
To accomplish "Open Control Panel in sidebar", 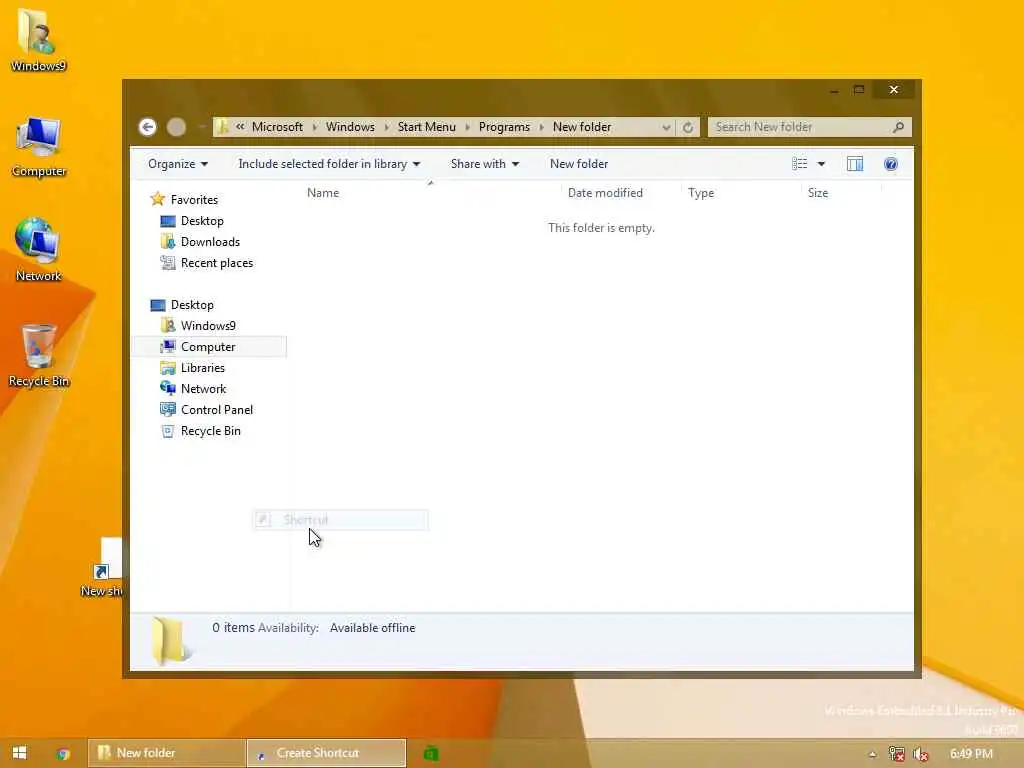I will coord(217,409).
